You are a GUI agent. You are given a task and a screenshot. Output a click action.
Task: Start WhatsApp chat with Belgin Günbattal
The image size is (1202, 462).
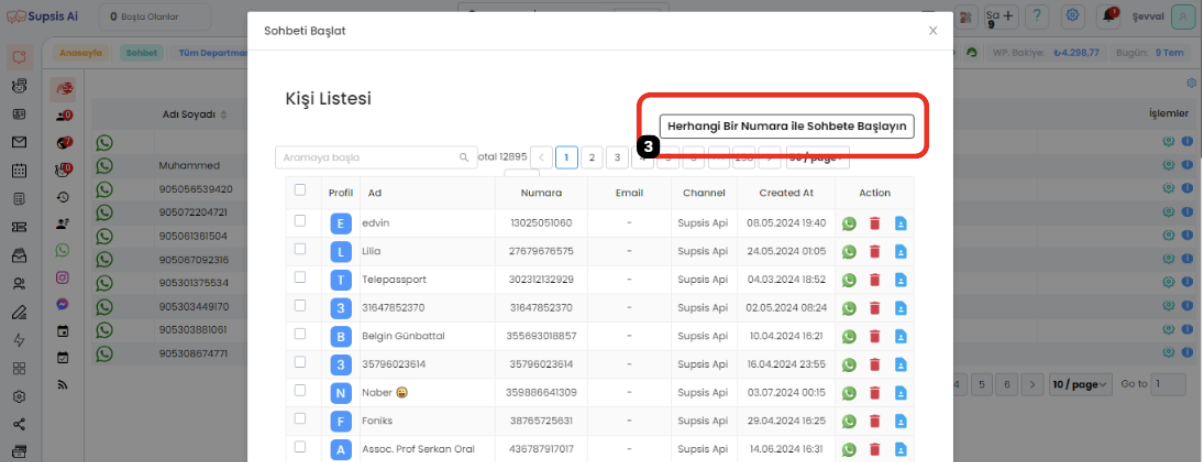(x=849, y=336)
